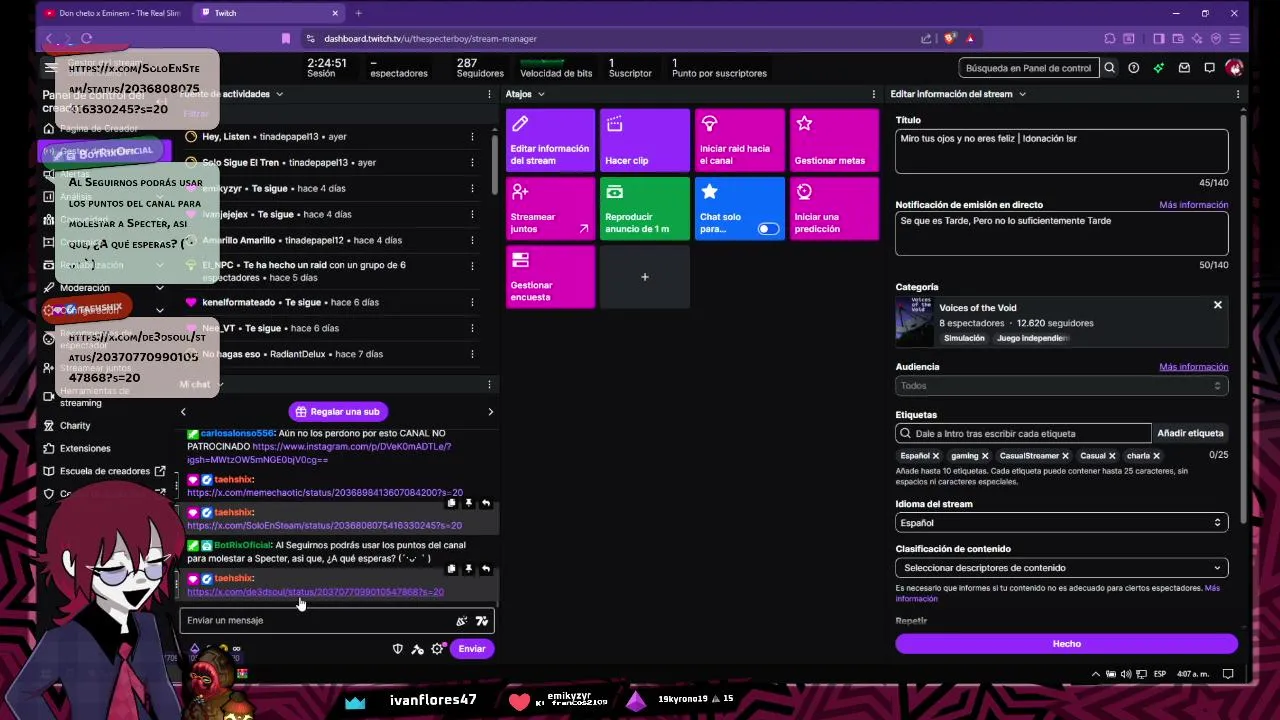The image size is (1280, 720).
Task: Click Más información next to notification field
Action: 1193,205
